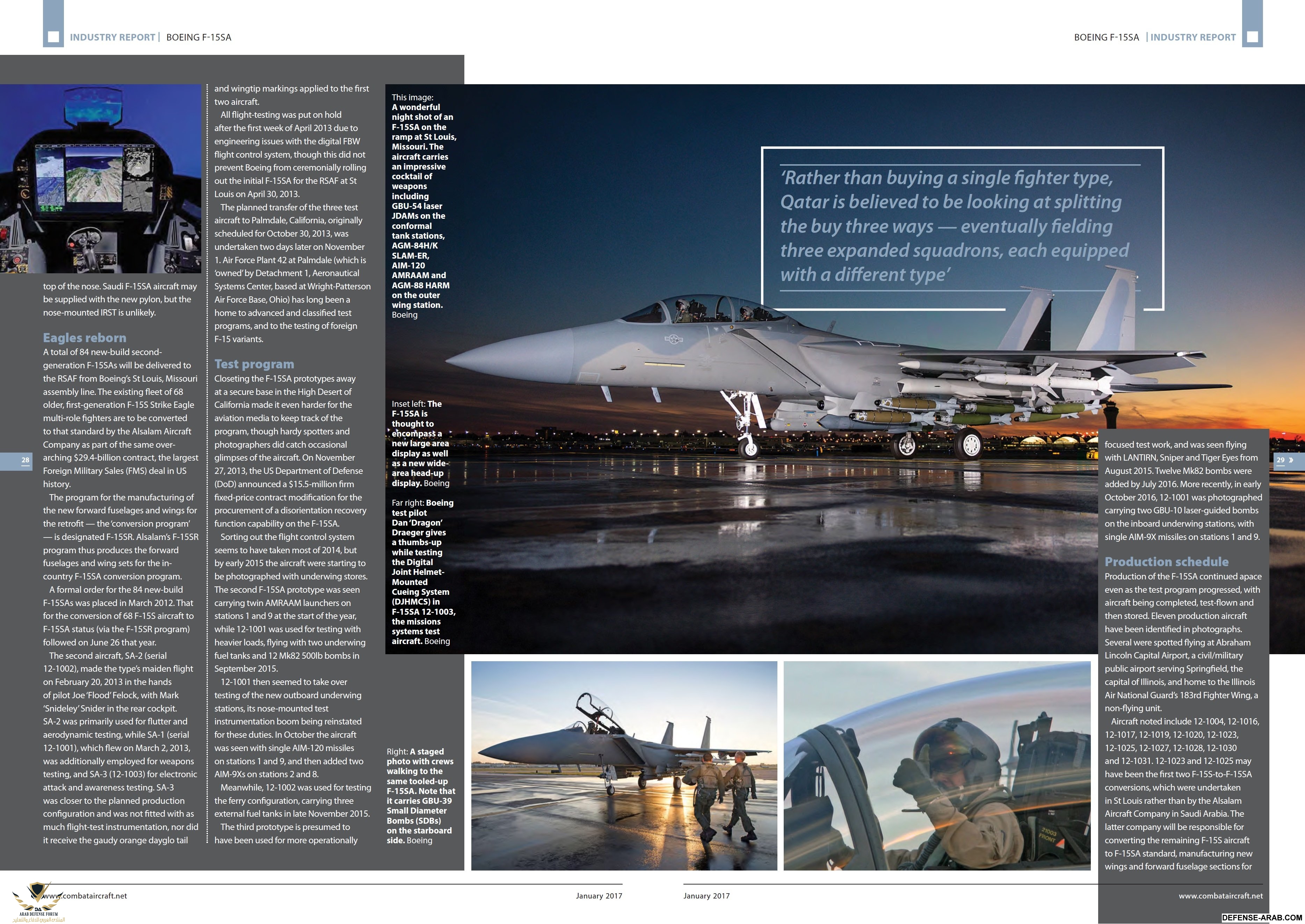Image resolution: width=1305 pixels, height=924 pixels.
Task: Click the white square icon at top-left header
Action: pyautogui.click(x=53, y=37)
